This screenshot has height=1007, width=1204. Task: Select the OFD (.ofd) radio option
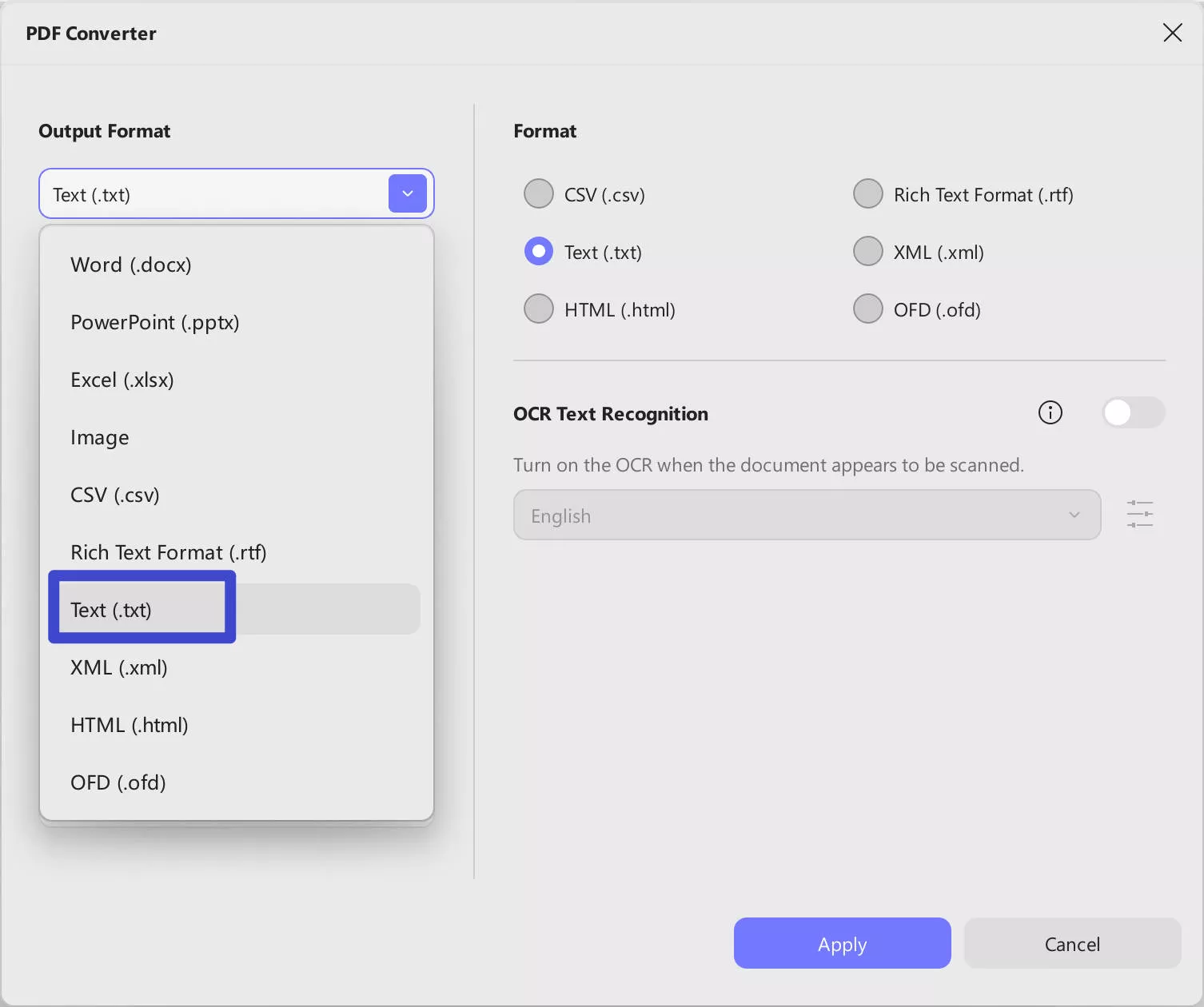(x=867, y=308)
